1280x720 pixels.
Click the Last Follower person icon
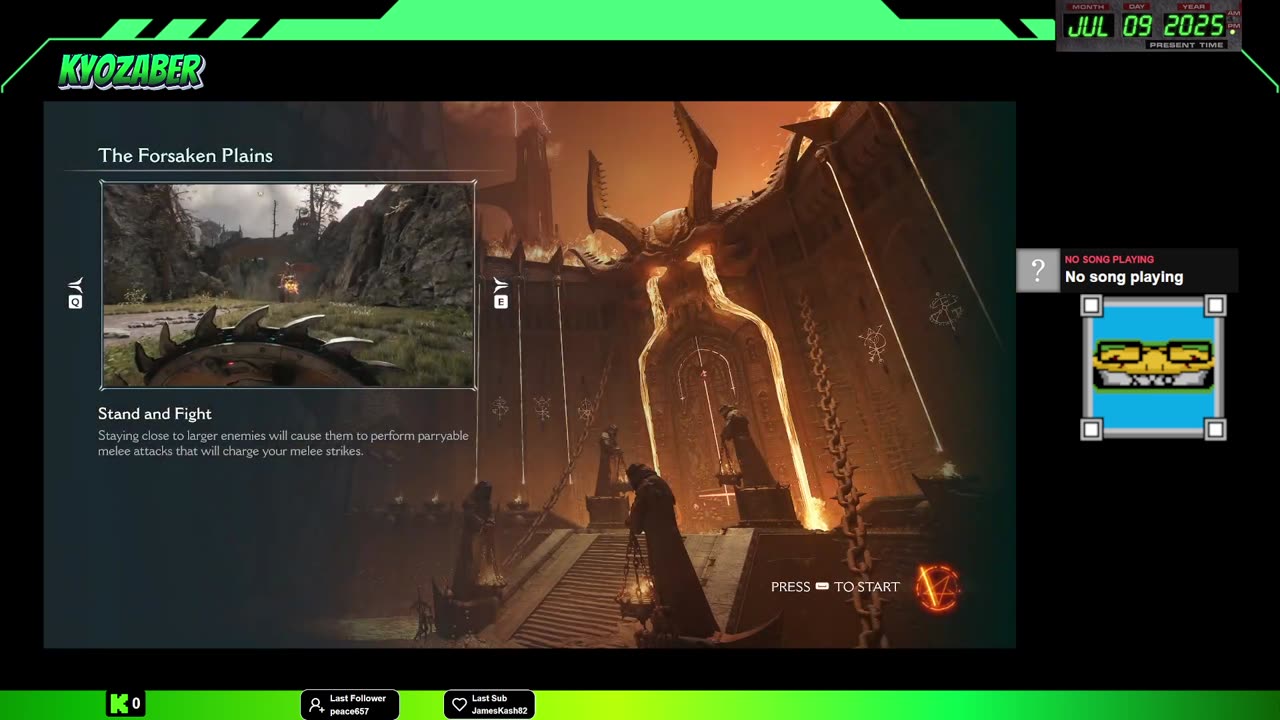(316, 705)
